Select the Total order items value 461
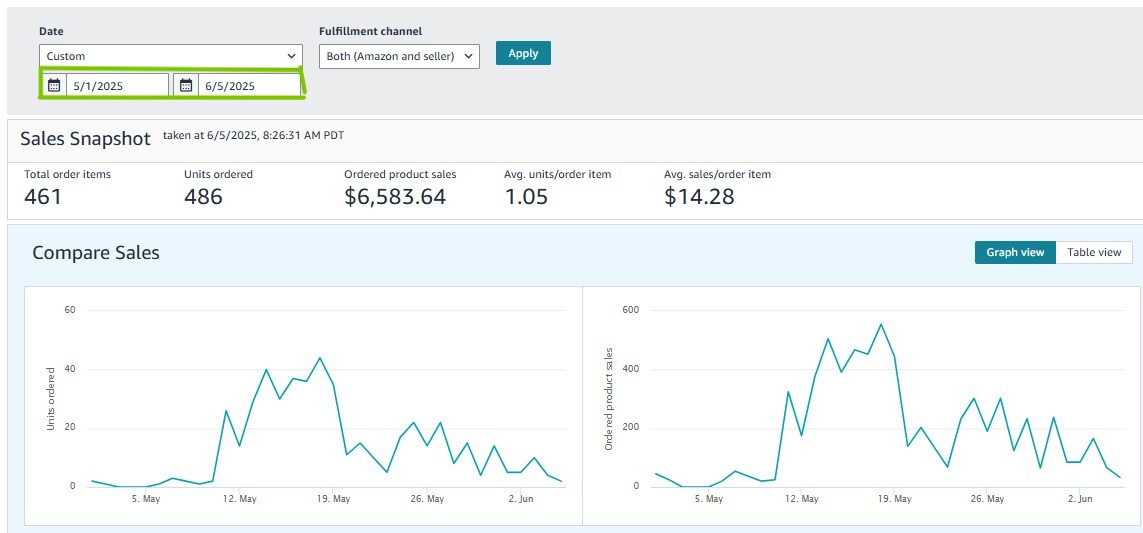1143x533 pixels. click(43, 196)
